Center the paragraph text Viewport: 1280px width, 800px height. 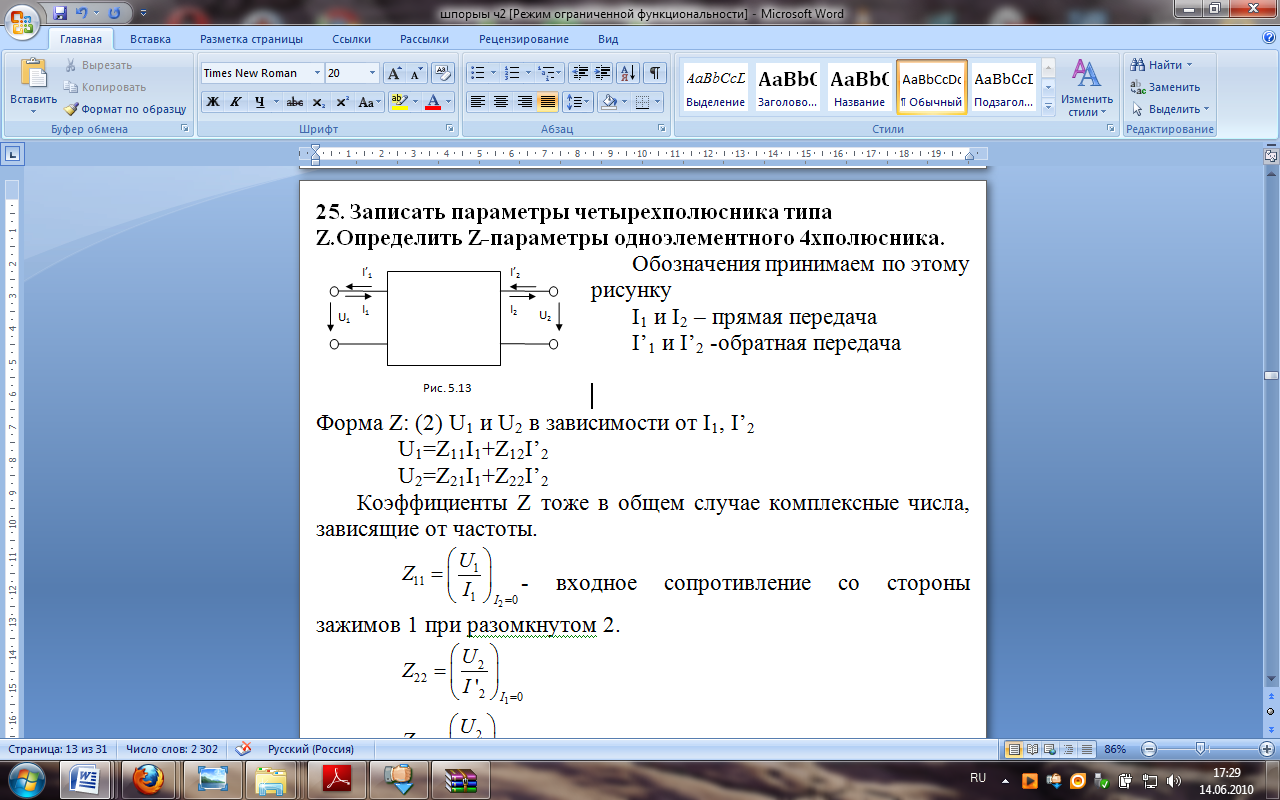(501, 102)
